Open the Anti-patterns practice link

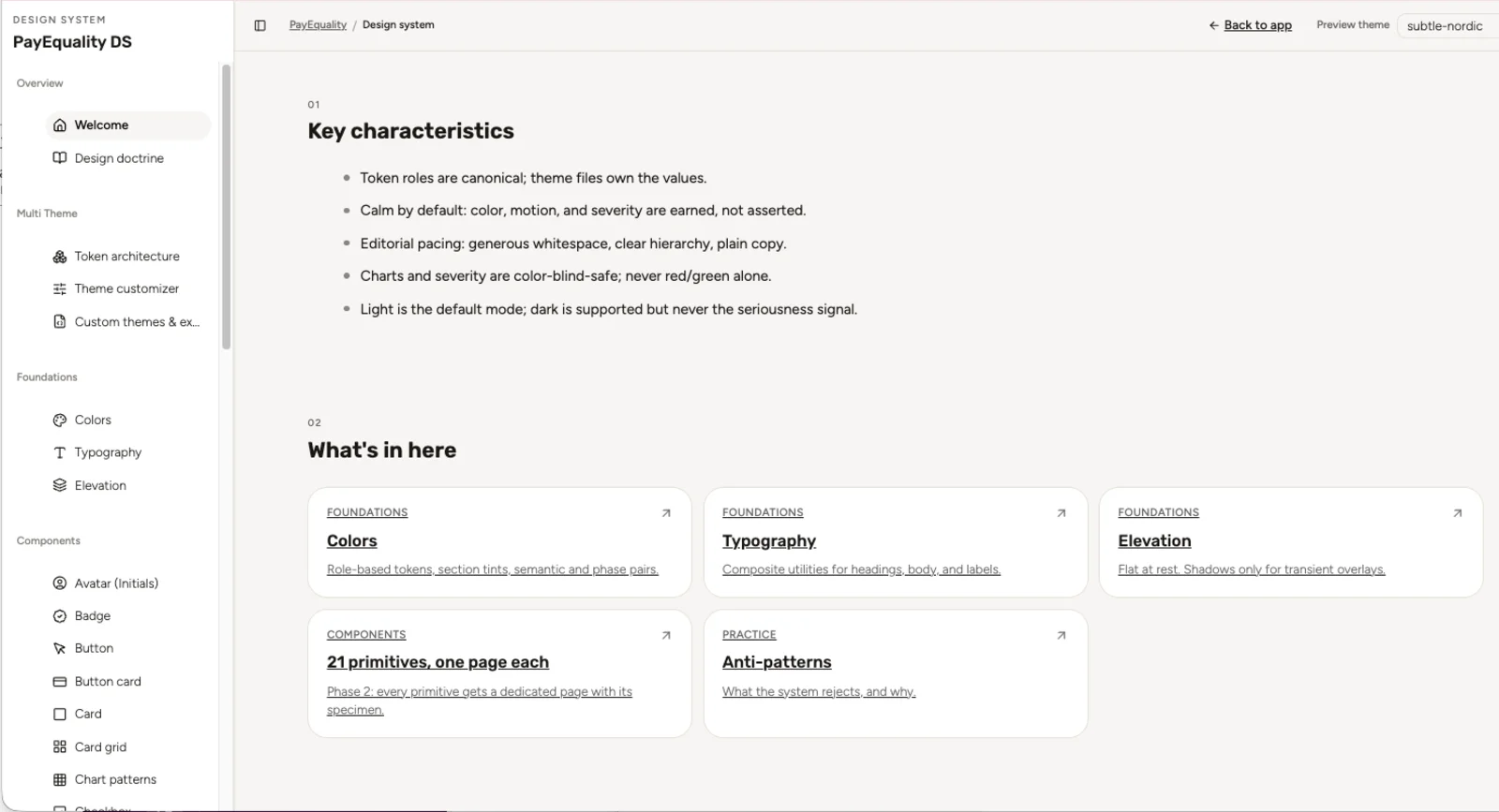coord(777,662)
